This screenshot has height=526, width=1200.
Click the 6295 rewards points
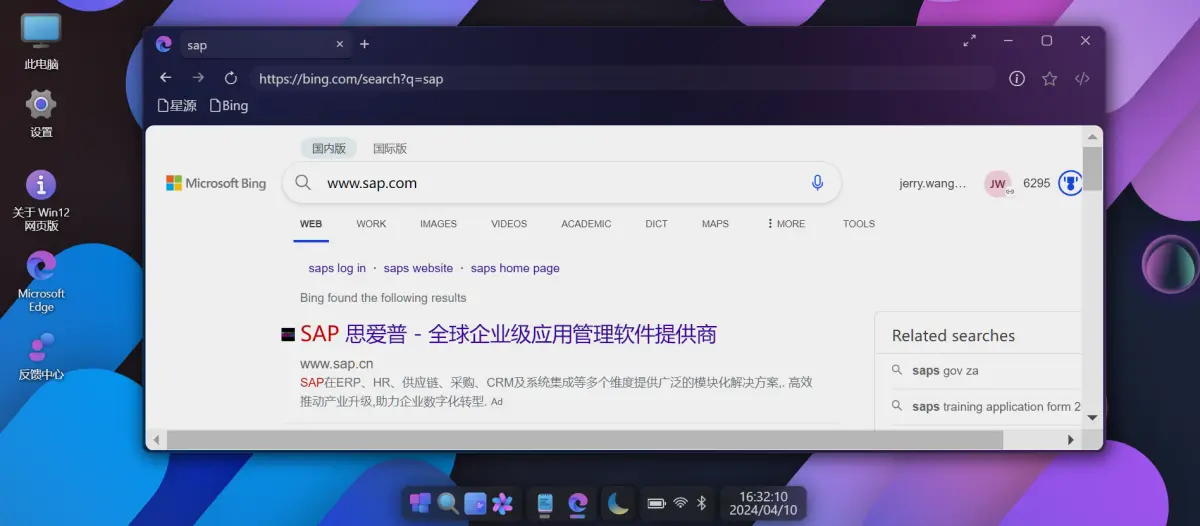pos(1037,183)
